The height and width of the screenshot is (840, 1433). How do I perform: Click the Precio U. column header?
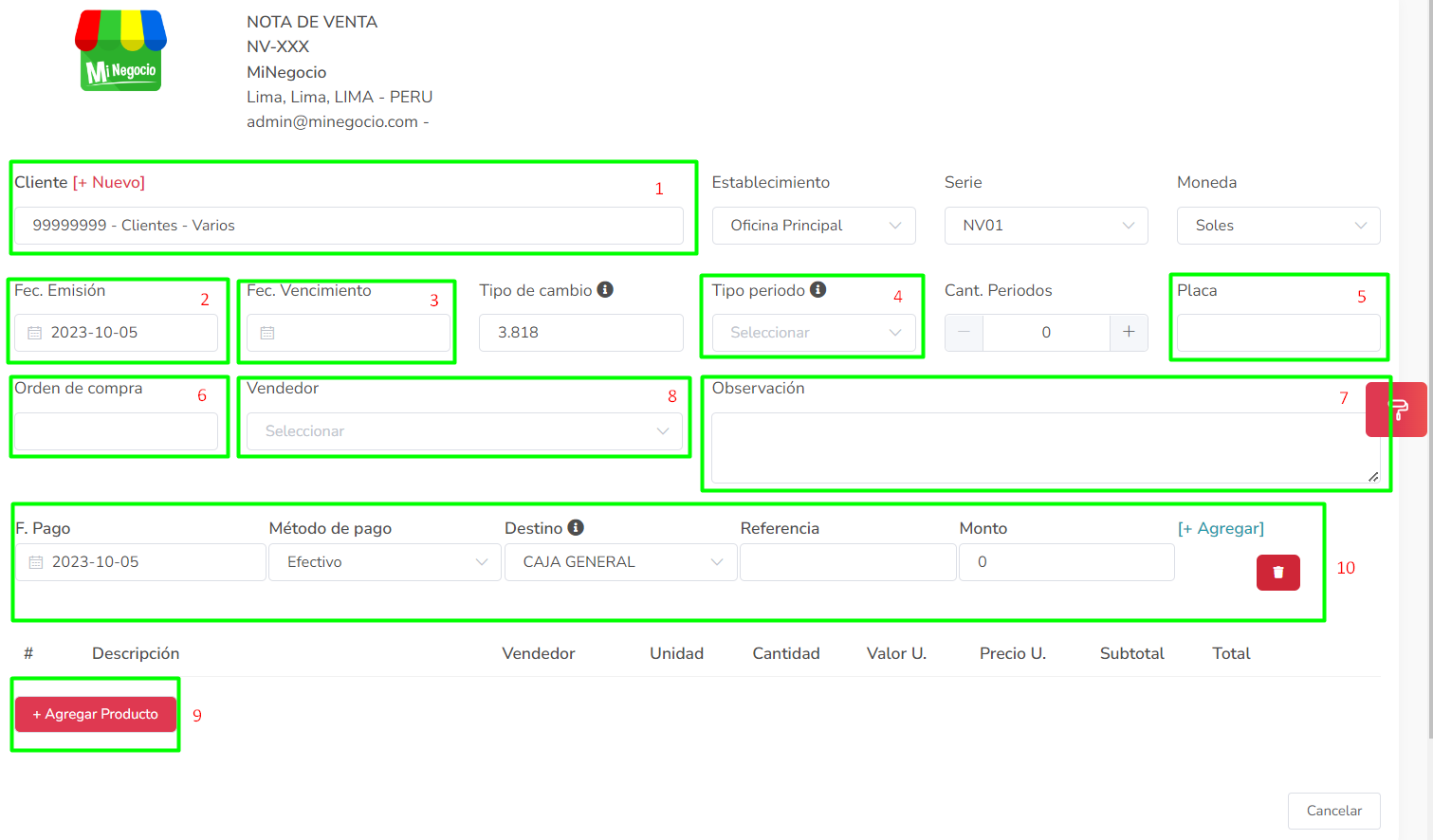tap(1013, 653)
